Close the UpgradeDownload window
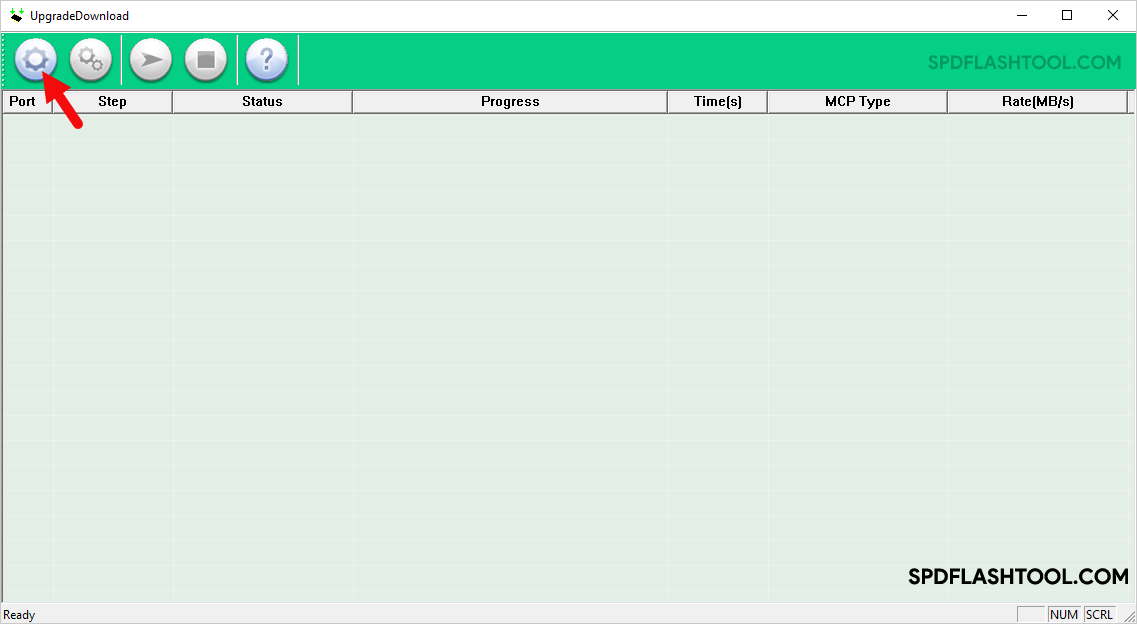 coord(1112,15)
